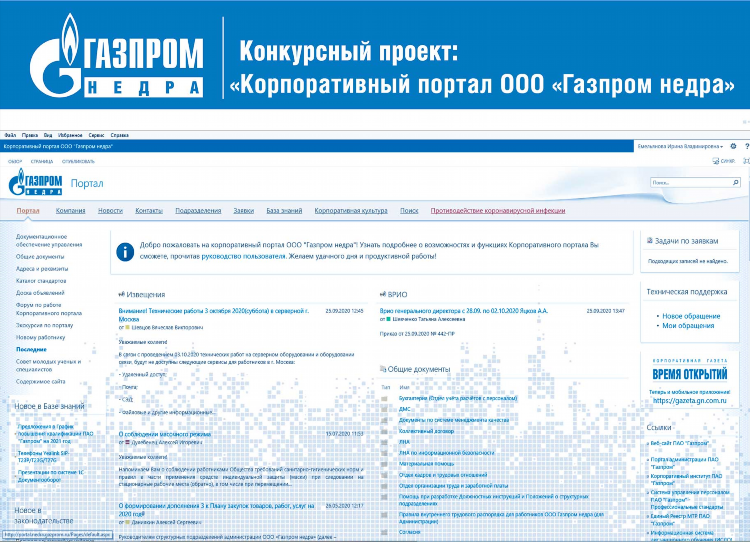Screen dimensions: 750x542
Task: Click the presence indicator next to Шевцов Вячеслав Викторович
Action: point(128,328)
